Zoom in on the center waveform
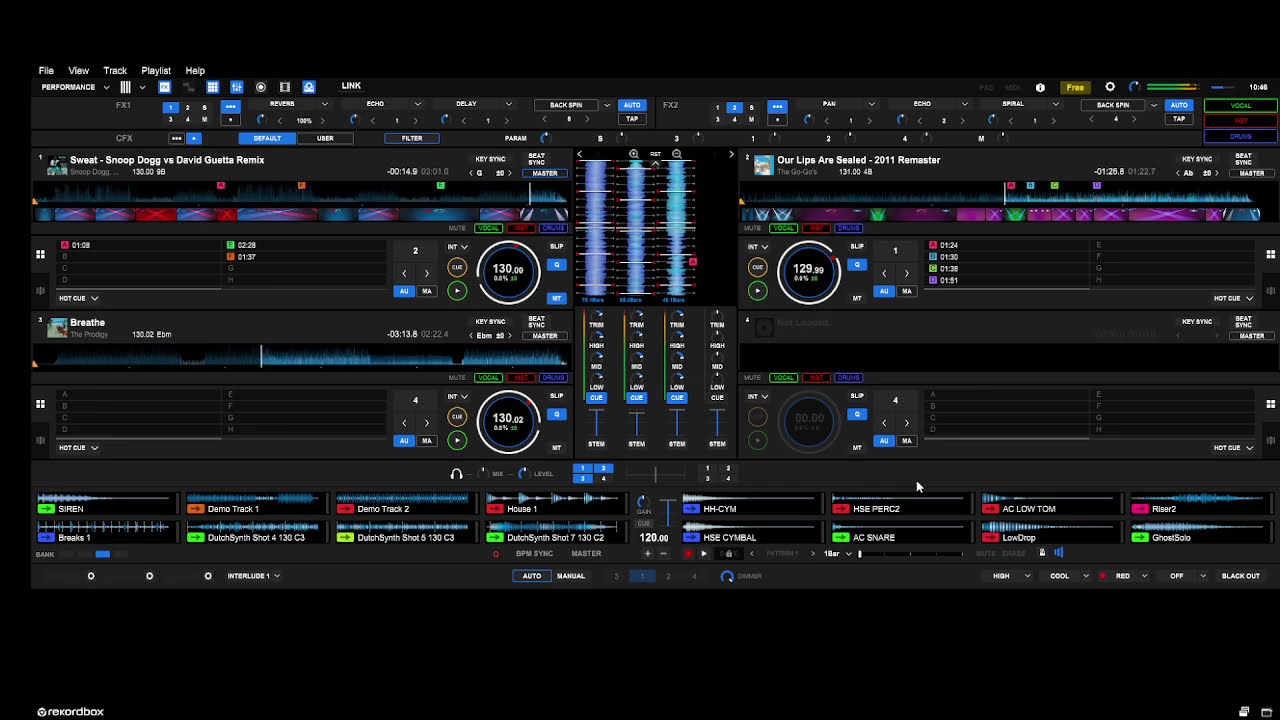Viewport: 1280px width, 720px height. coord(634,154)
